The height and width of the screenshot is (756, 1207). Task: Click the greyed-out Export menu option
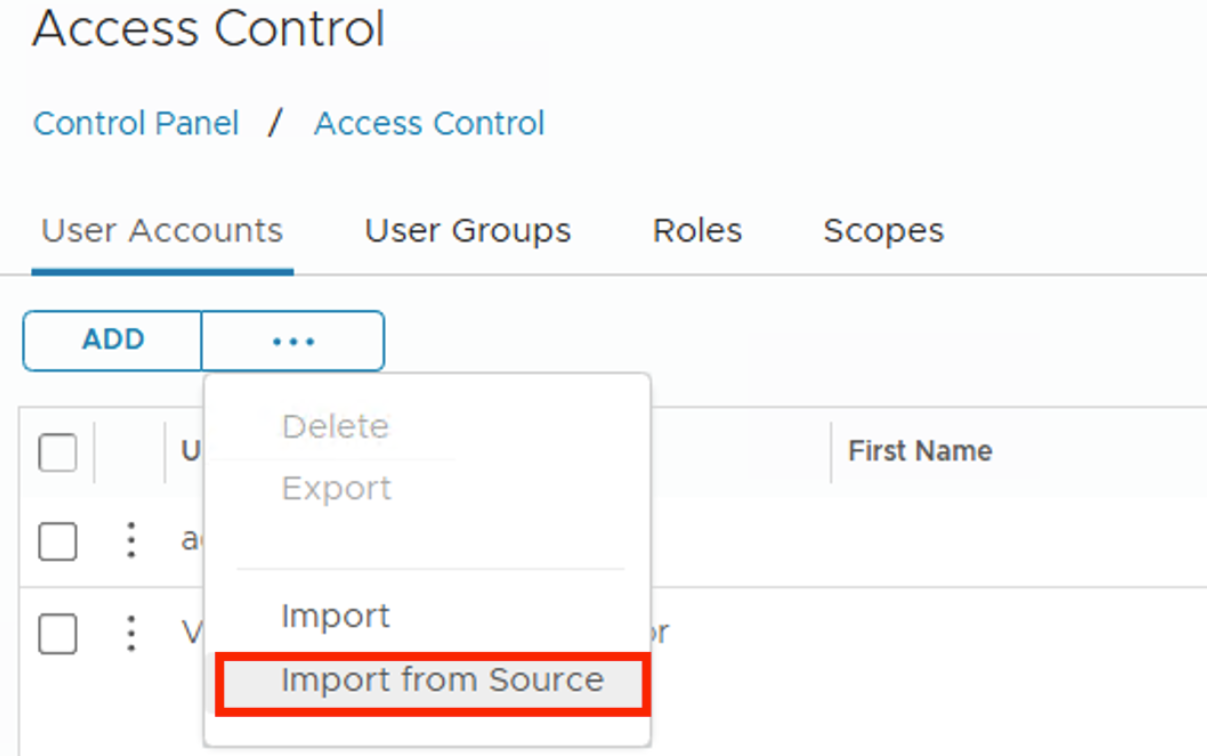coord(336,489)
